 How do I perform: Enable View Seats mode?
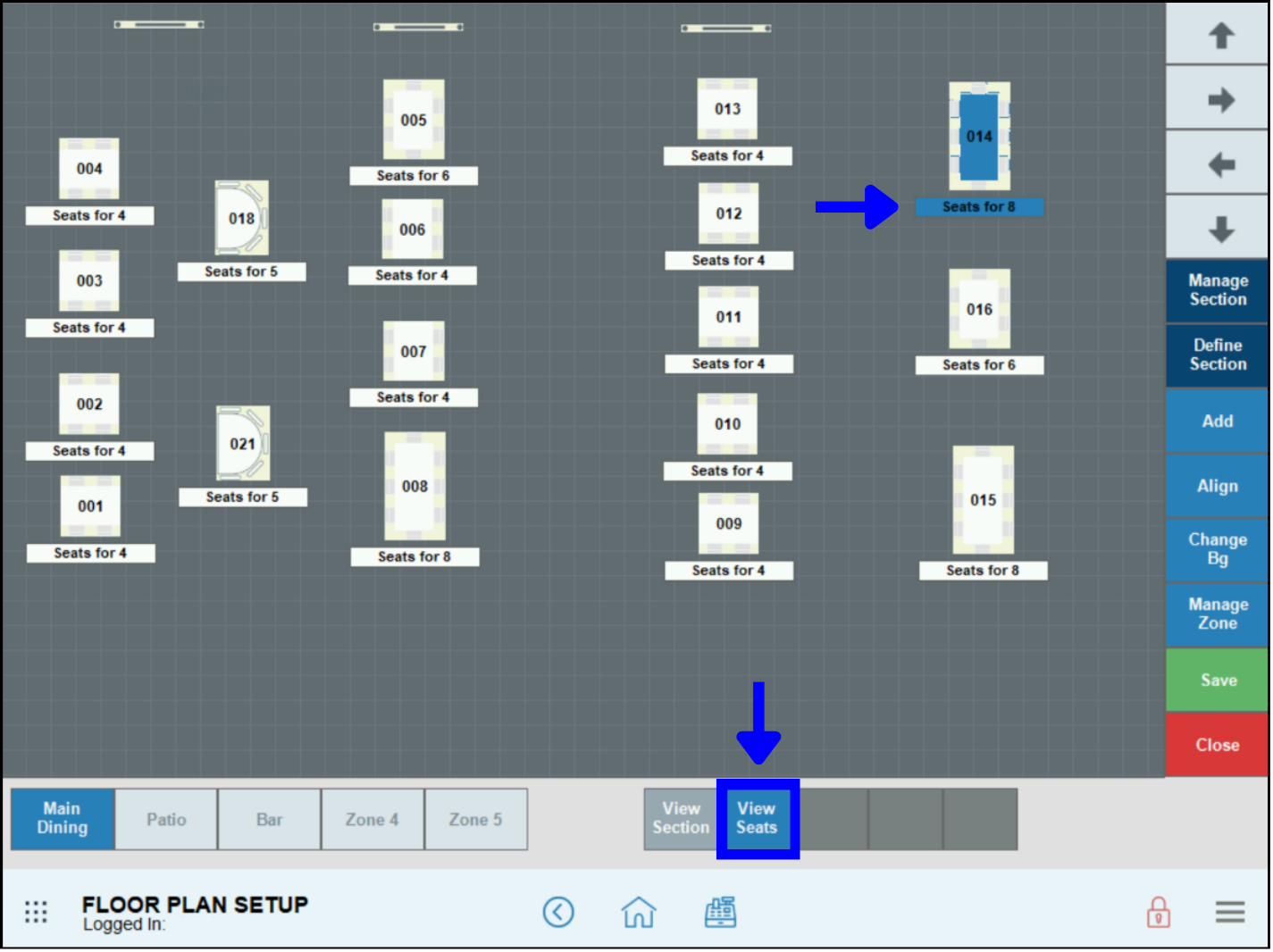click(x=757, y=818)
